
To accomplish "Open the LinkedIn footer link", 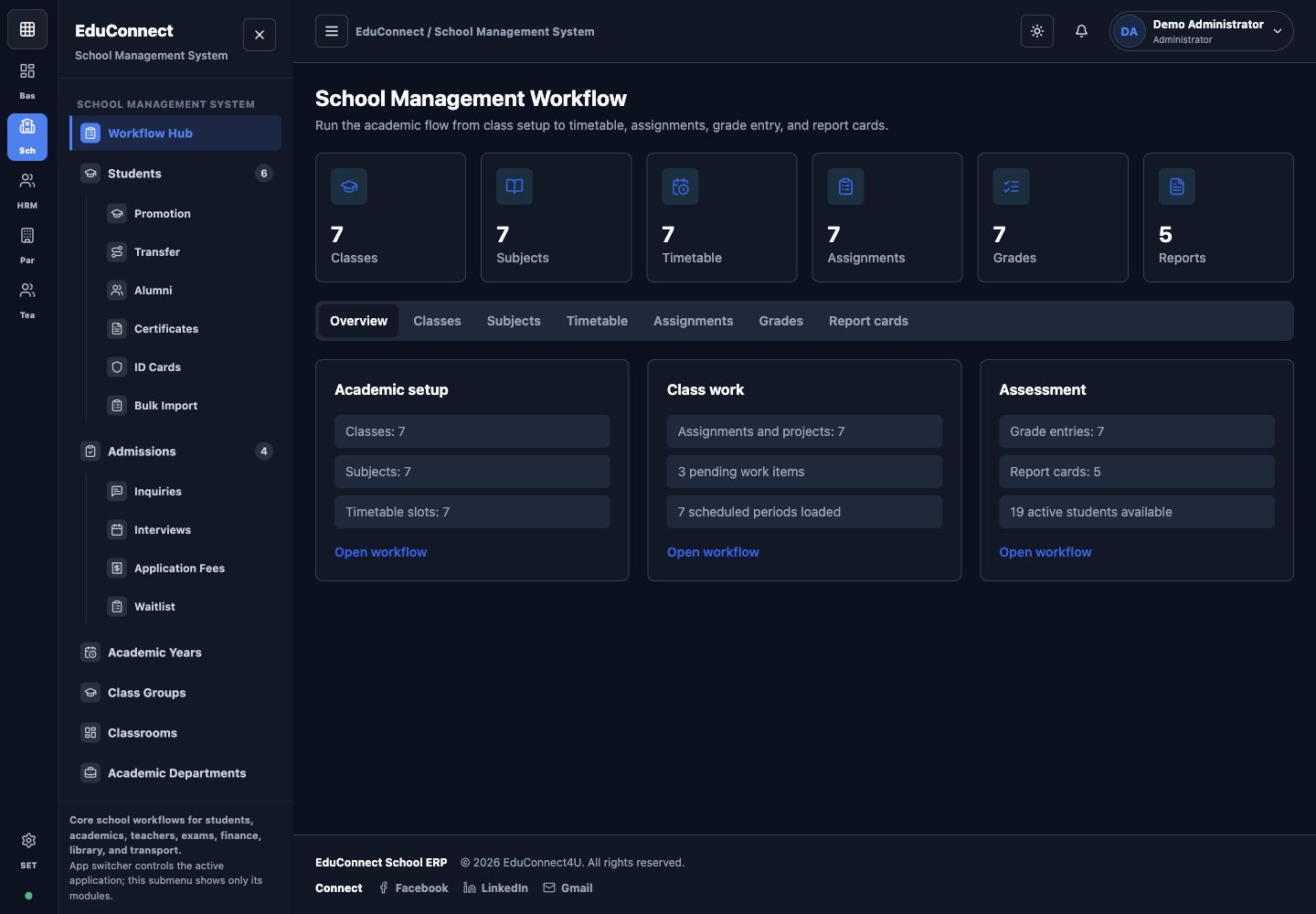I will (495, 888).
